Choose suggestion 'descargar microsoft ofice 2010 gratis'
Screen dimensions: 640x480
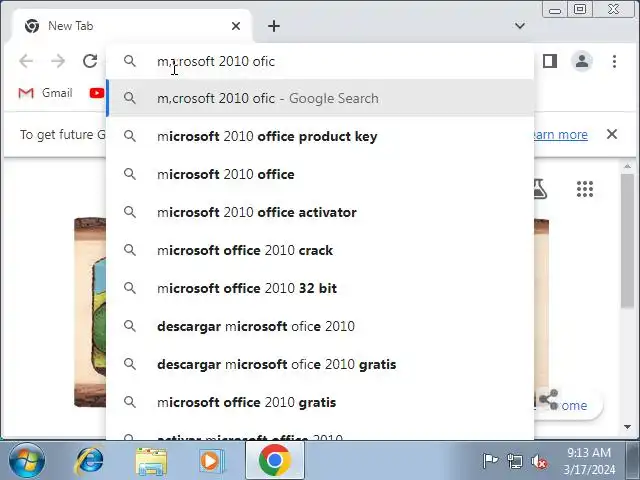320,364
